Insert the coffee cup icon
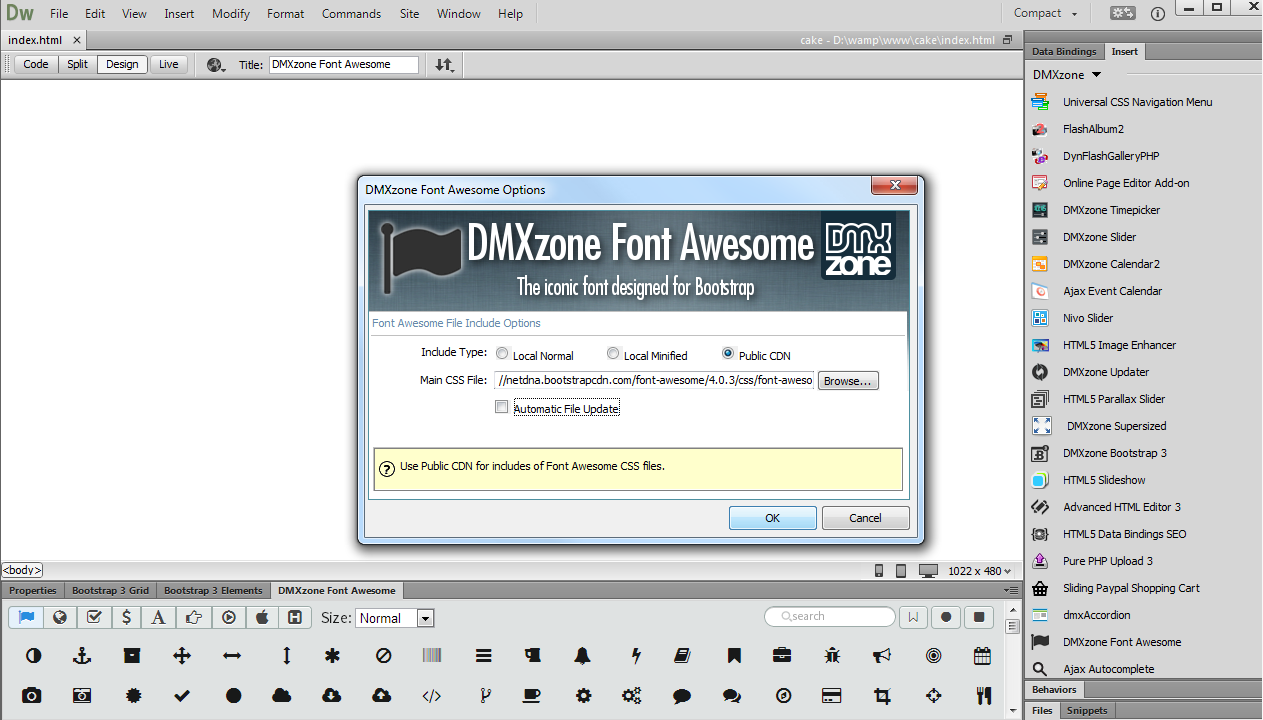The image size is (1263, 720). tap(532, 695)
